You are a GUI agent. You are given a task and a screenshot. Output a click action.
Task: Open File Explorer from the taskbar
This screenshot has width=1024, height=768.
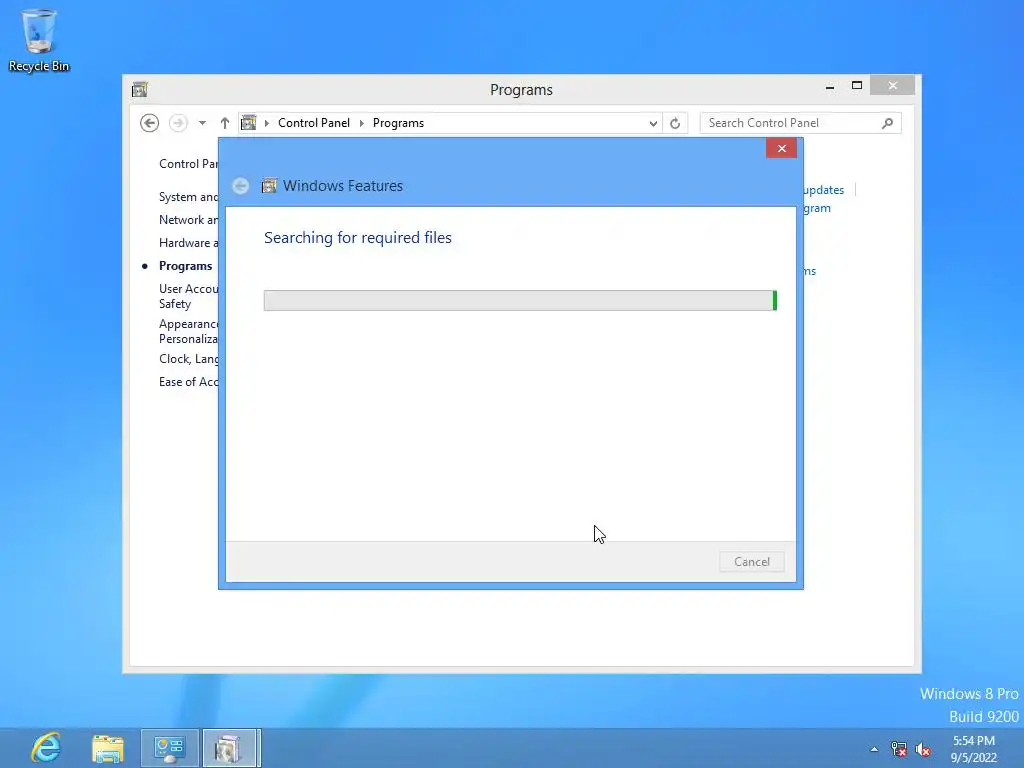click(108, 748)
